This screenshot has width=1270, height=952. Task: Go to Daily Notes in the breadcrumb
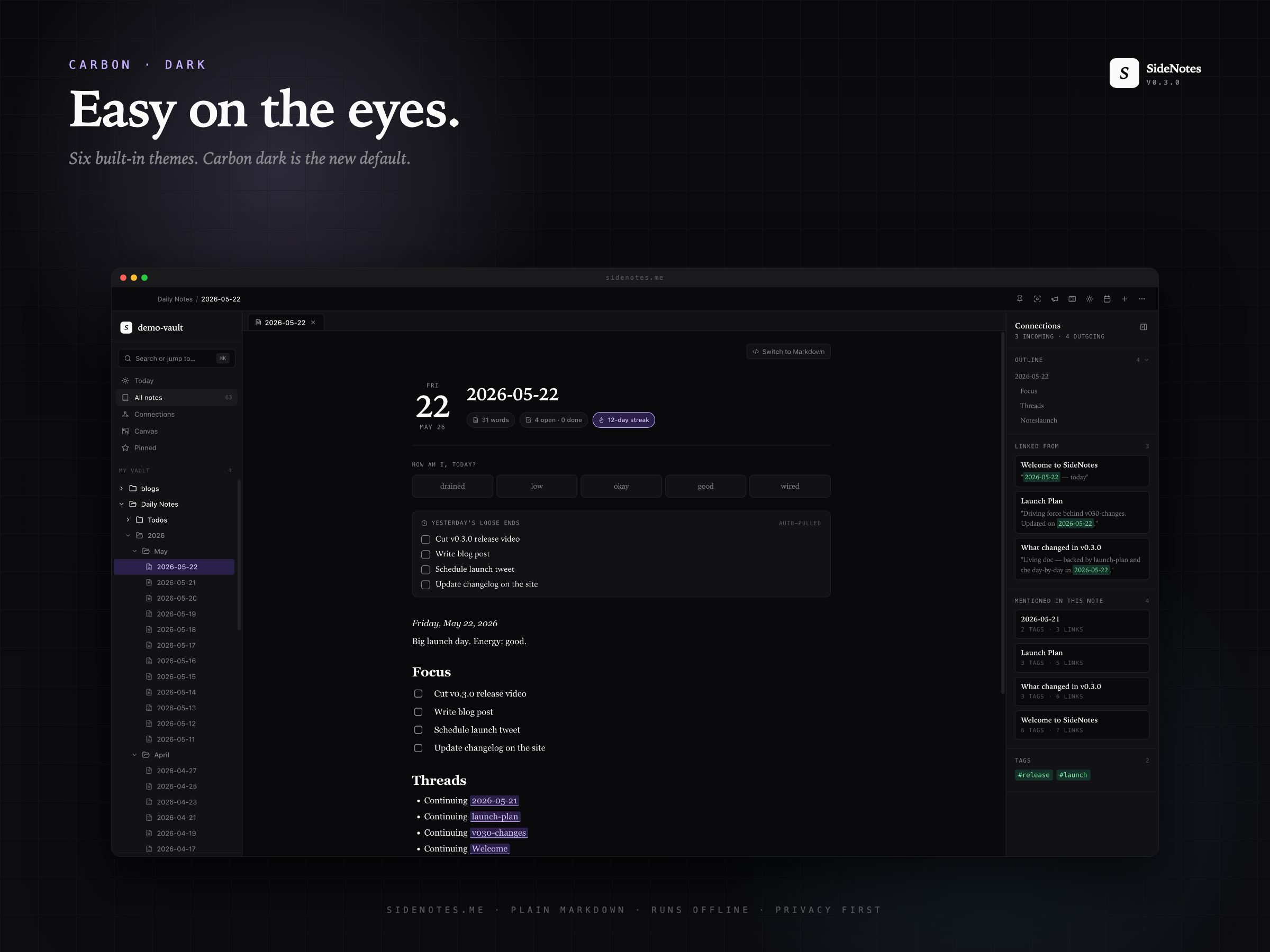click(x=175, y=299)
